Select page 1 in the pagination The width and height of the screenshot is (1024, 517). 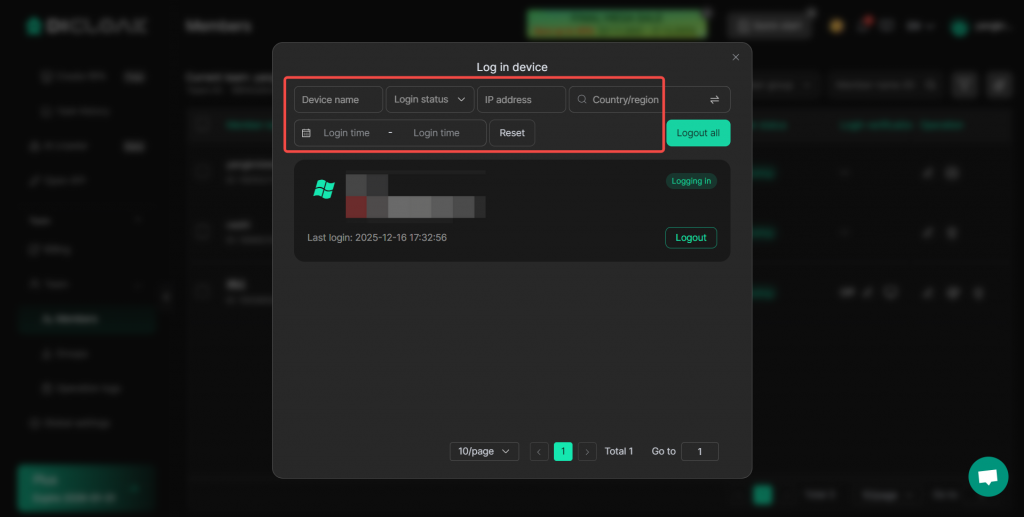(x=563, y=452)
